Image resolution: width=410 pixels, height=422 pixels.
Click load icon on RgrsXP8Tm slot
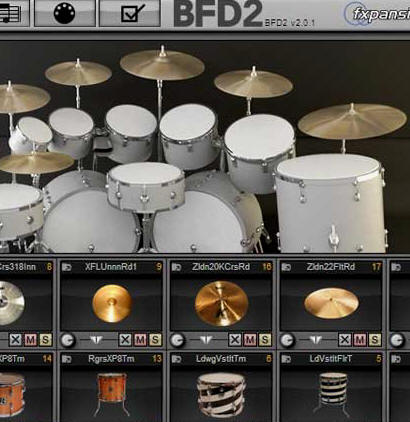[67, 359]
